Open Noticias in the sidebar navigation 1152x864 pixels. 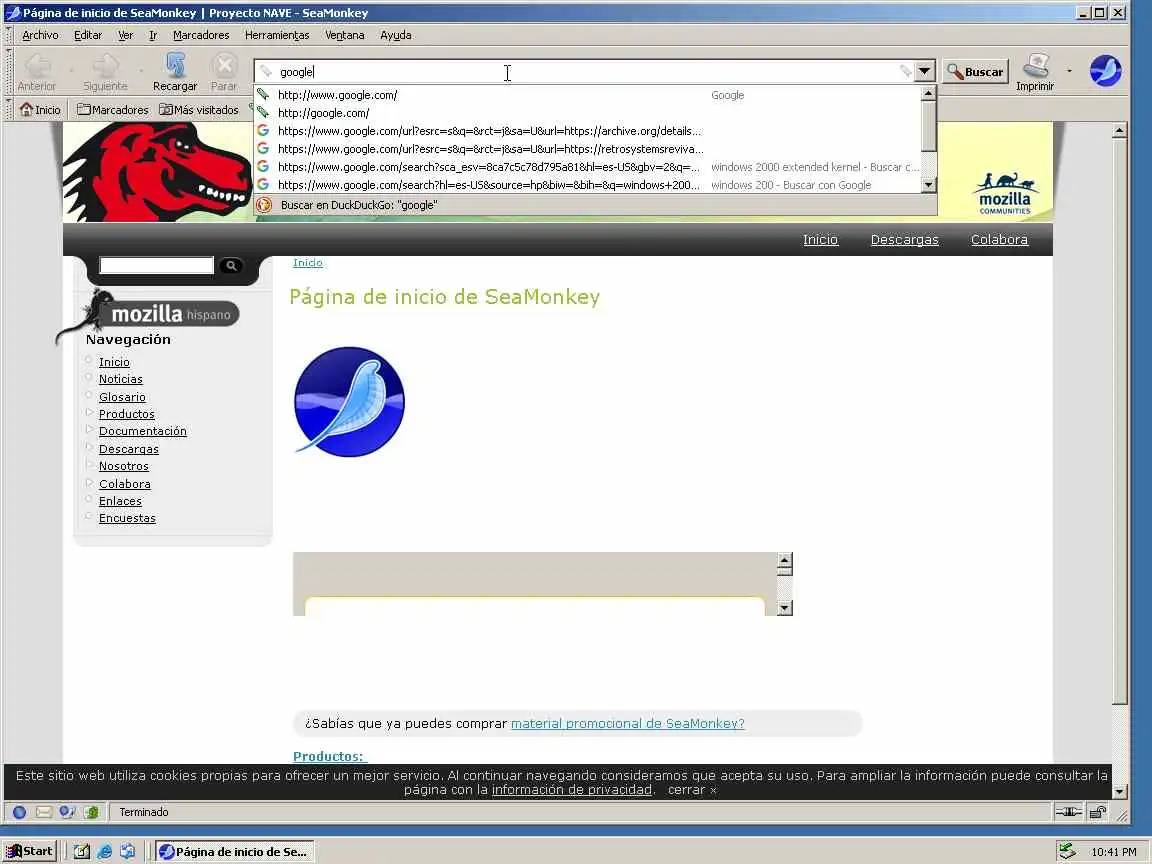click(120, 379)
